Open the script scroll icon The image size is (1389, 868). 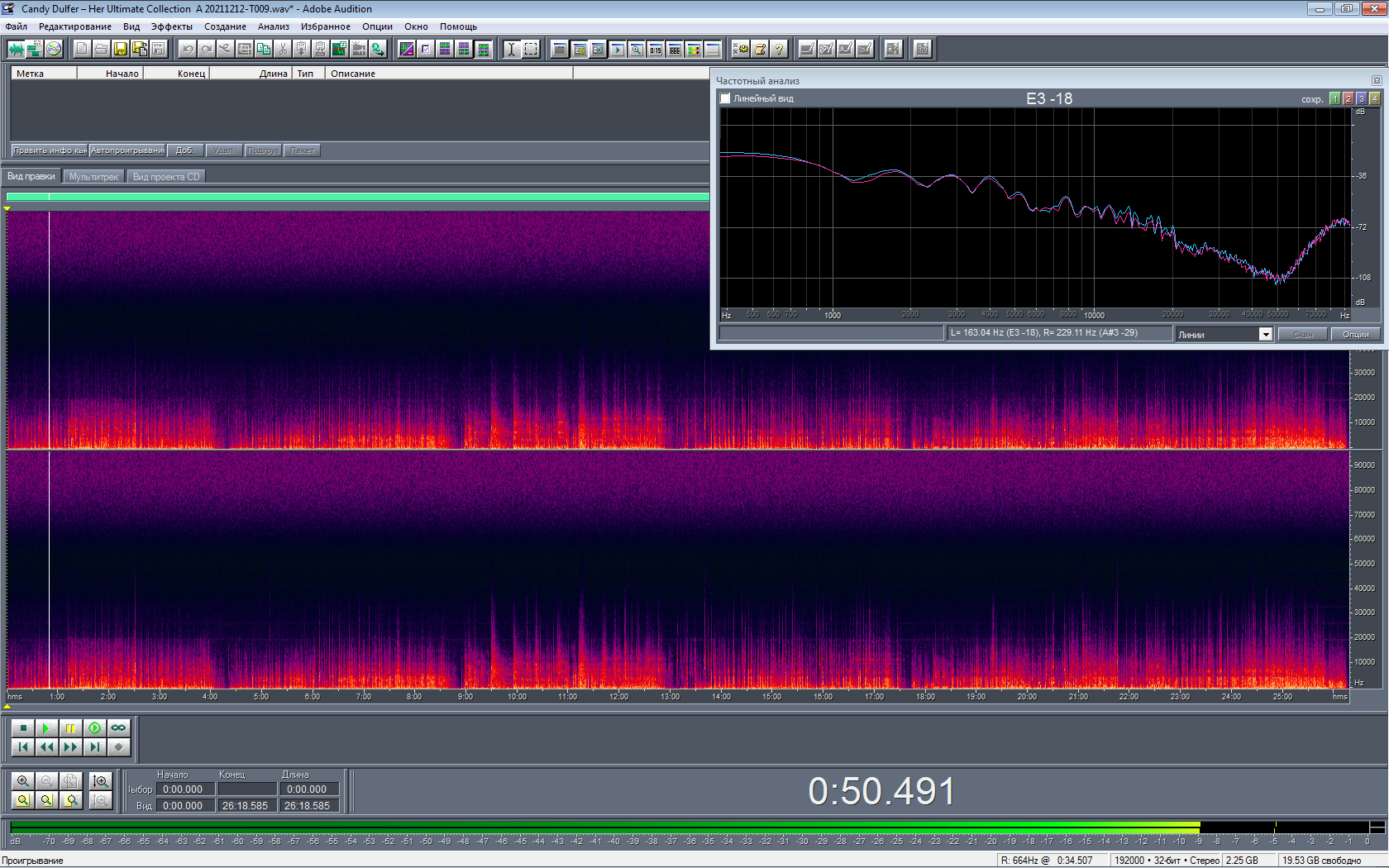pos(760,49)
